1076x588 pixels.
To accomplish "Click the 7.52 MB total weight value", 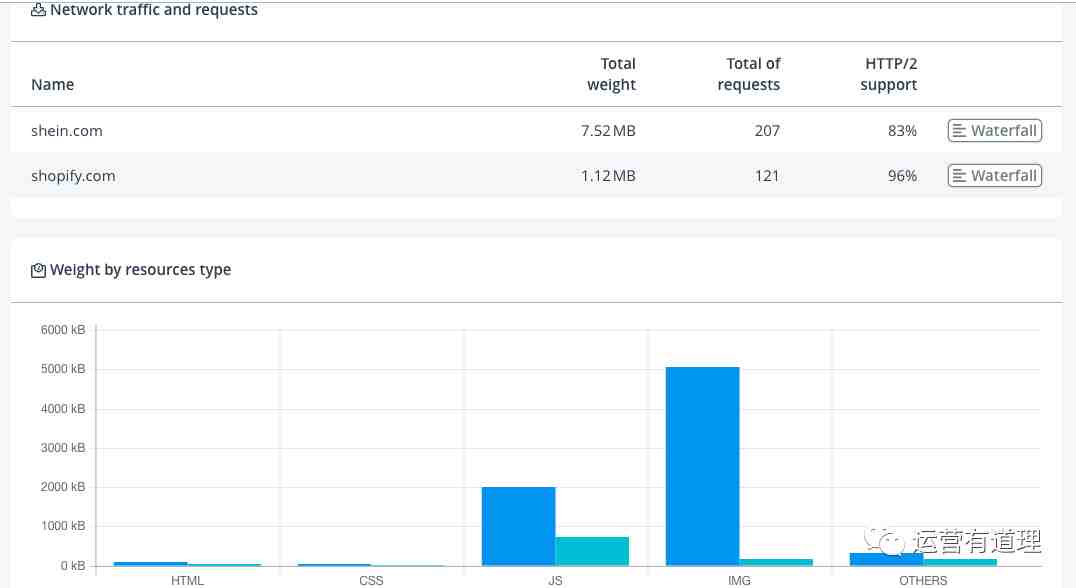I will (608, 130).
